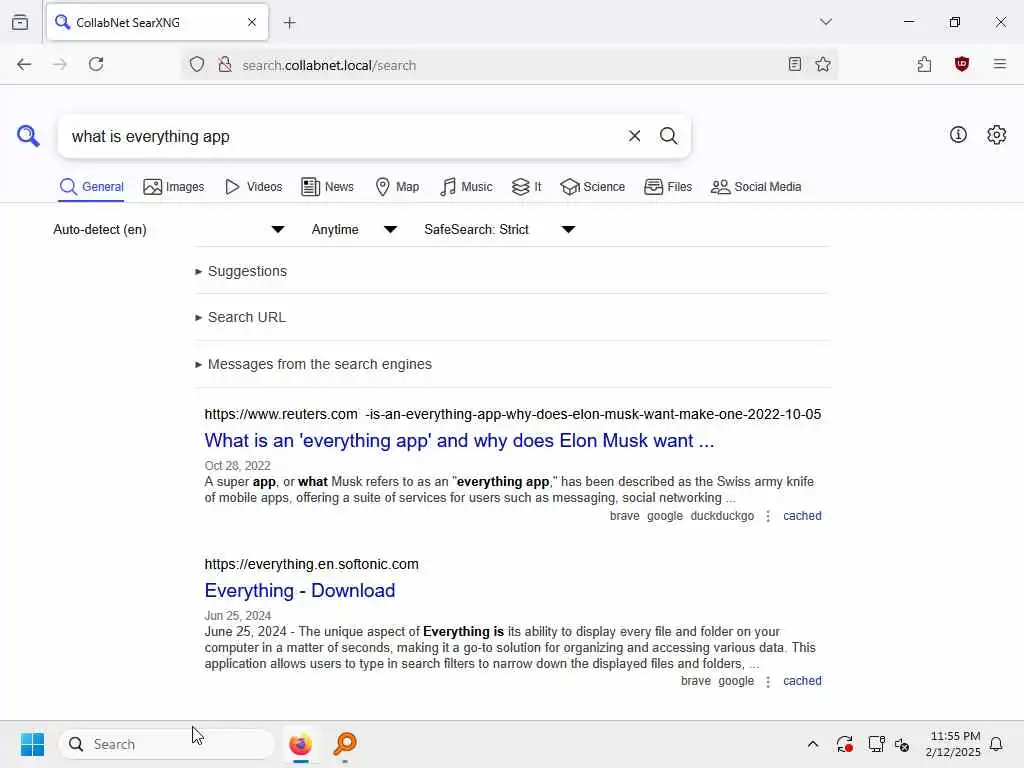List all tabs dropdown arrow
This screenshot has width=1024, height=768.
(x=825, y=22)
